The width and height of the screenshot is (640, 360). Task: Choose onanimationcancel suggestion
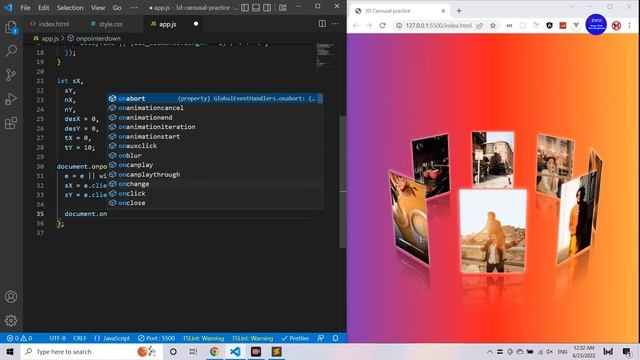pyautogui.click(x=215, y=108)
